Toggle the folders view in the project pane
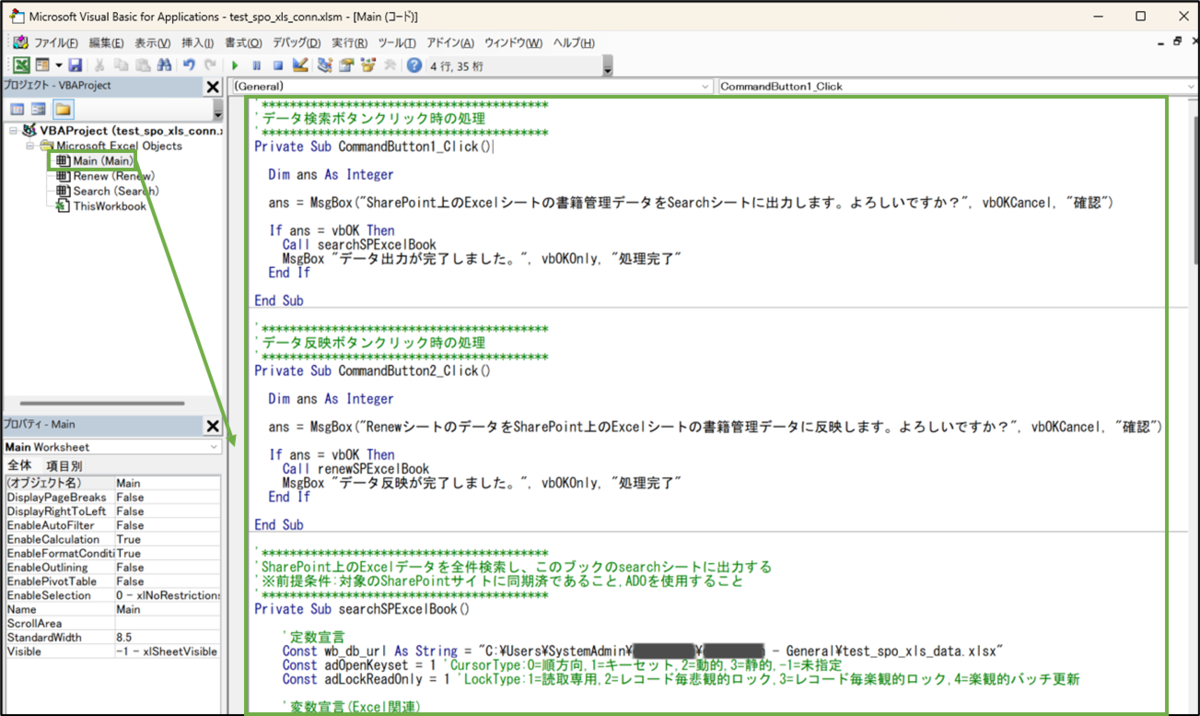Image resolution: width=1200 pixels, height=716 pixels. click(62, 108)
